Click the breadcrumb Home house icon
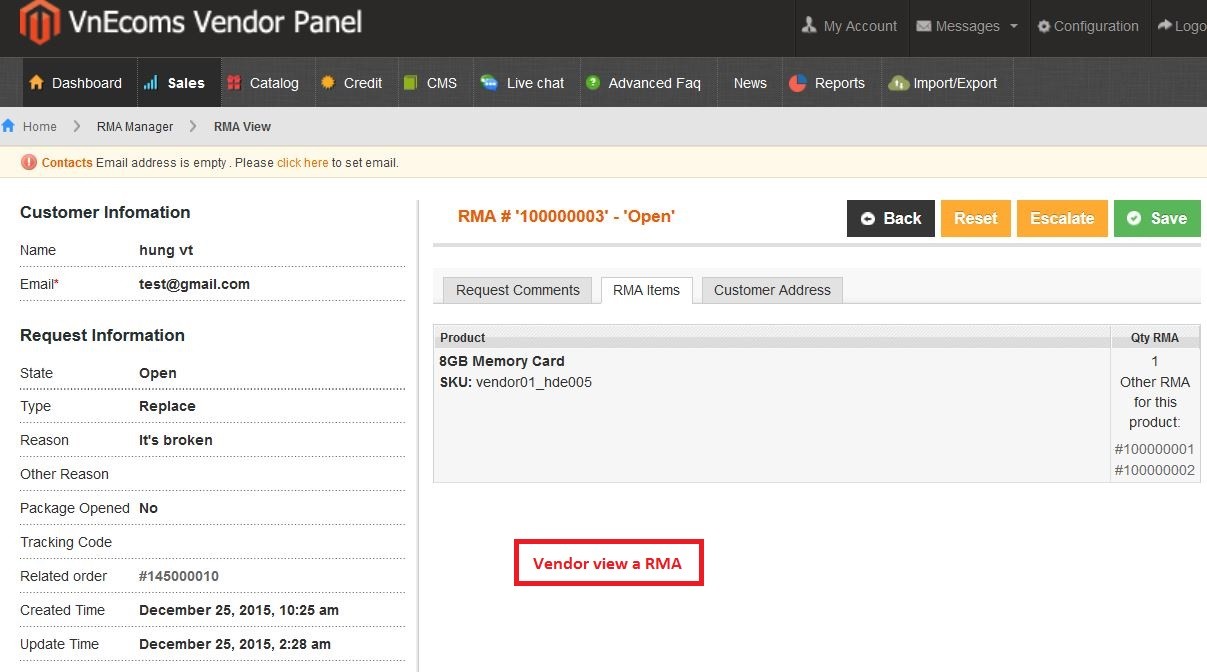 click(x=8, y=126)
